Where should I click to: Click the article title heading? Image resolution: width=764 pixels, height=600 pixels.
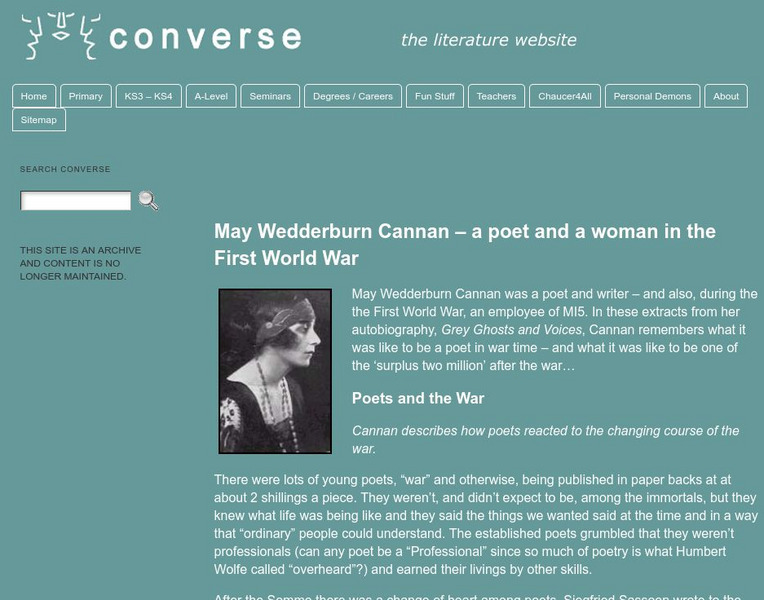465,245
